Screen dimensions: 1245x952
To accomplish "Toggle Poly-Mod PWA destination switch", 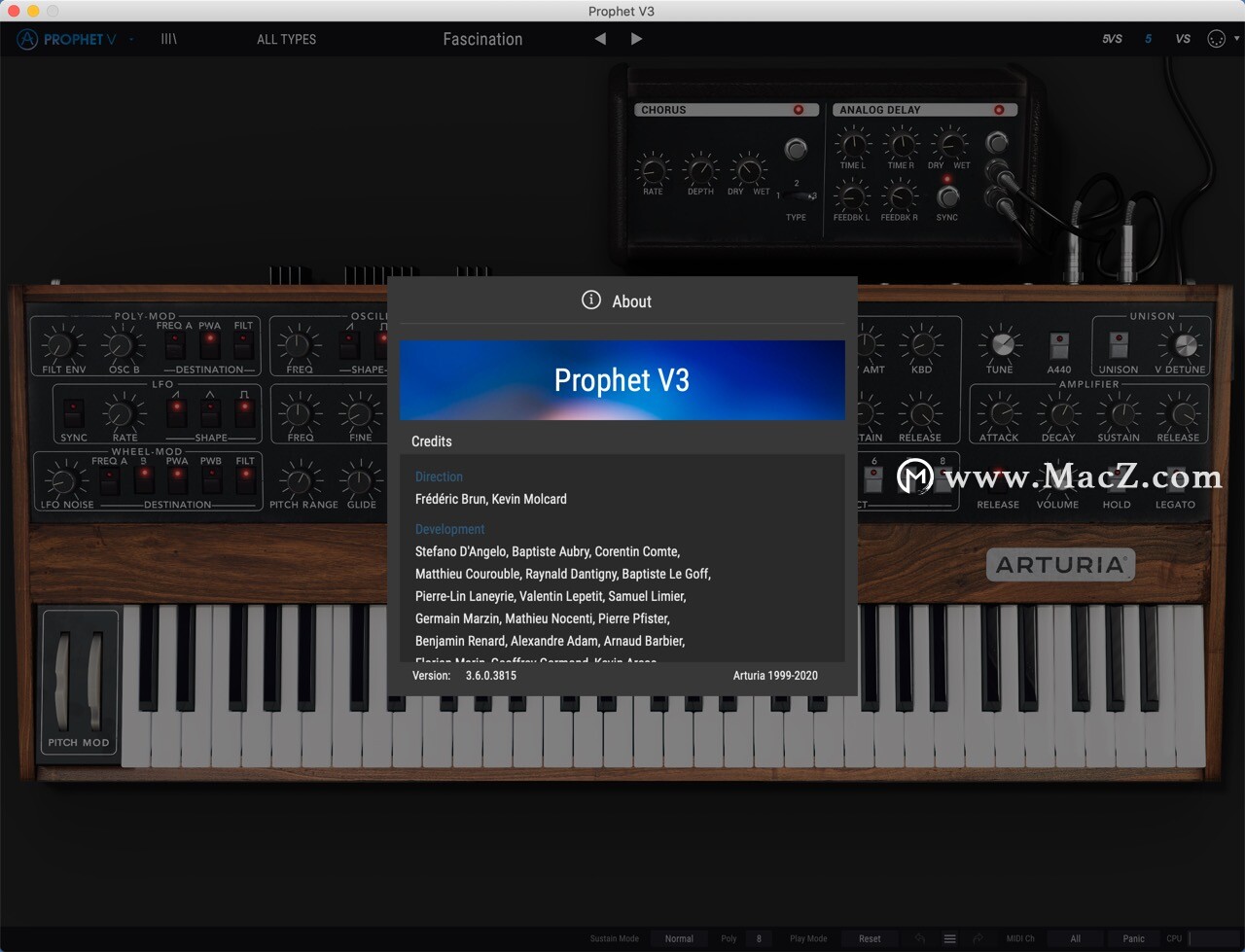I will [x=209, y=345].
